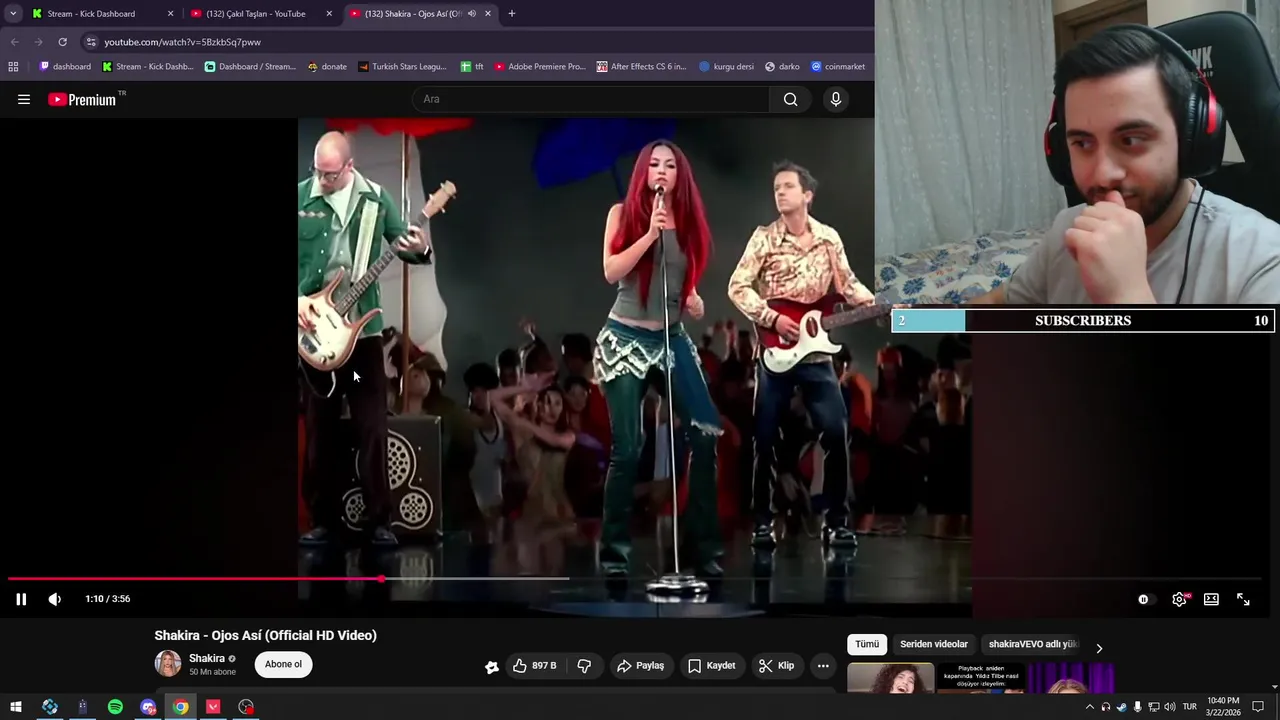Screen dimensions: 1280x720
Task: Open the darko bookmark
Action: [782, 67]
